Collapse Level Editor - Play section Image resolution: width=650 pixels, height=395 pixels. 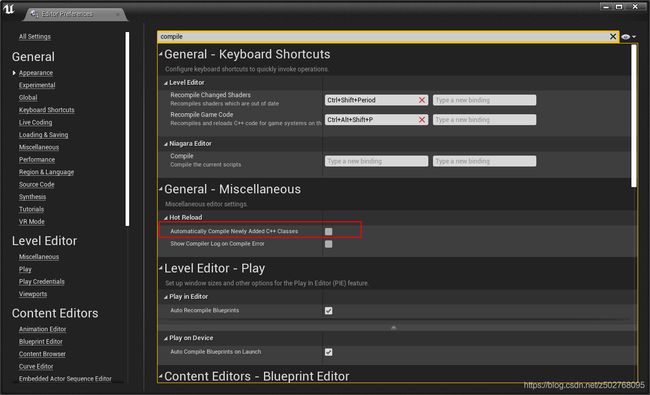pyautogui.click(x=161, y=268)
